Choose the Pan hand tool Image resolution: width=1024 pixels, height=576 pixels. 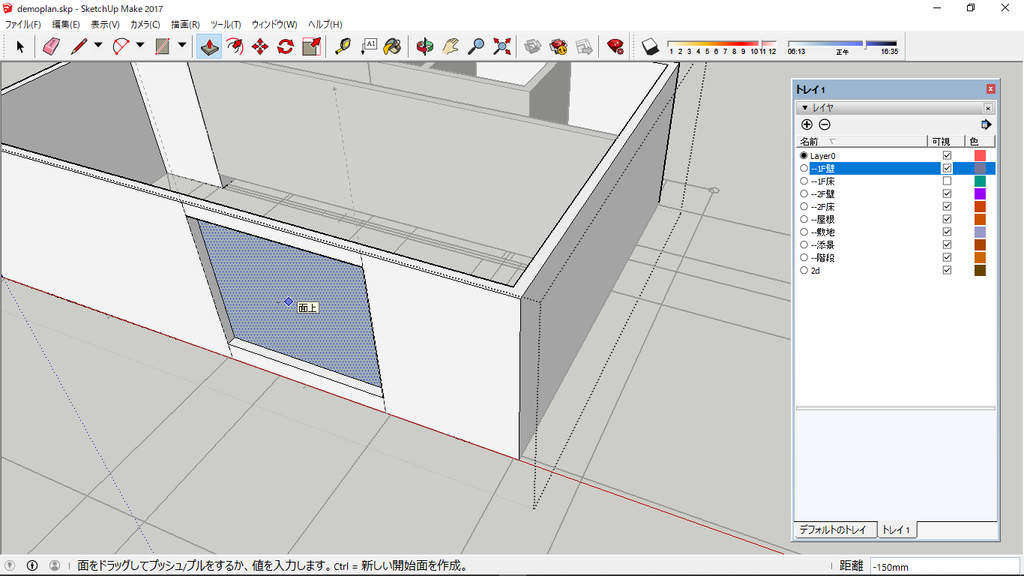(450, 46)
